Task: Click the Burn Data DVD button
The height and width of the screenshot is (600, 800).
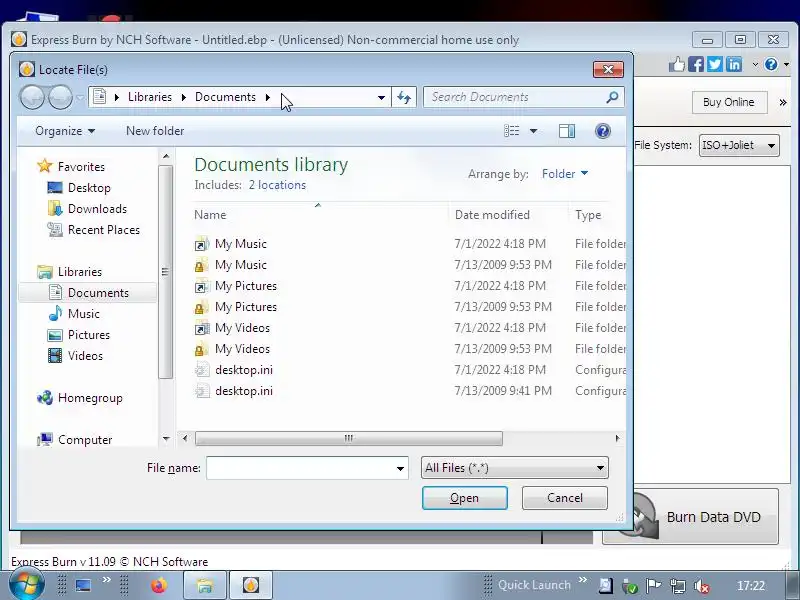Action: pyautogui.click(x=690, y=516)
